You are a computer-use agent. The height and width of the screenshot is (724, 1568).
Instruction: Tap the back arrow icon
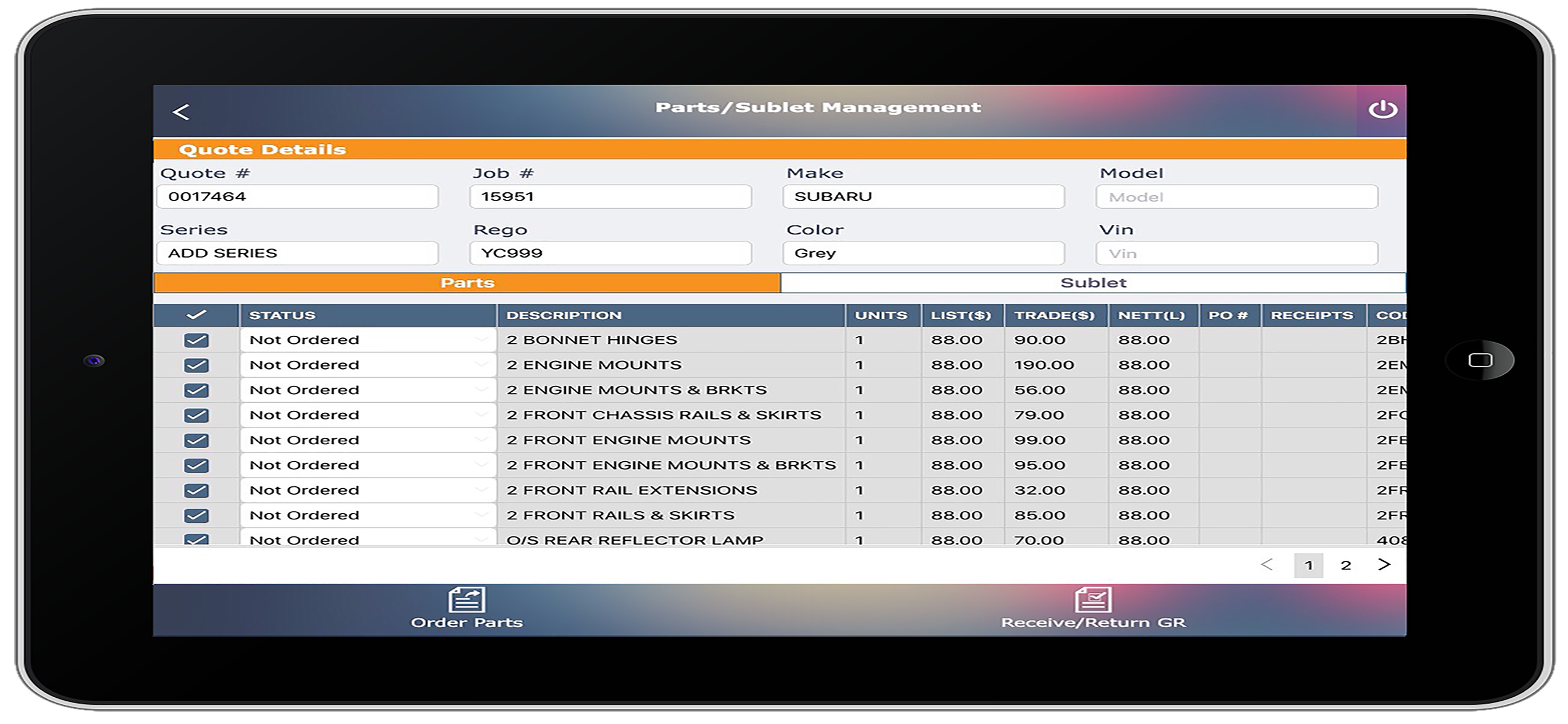point(181,112)
